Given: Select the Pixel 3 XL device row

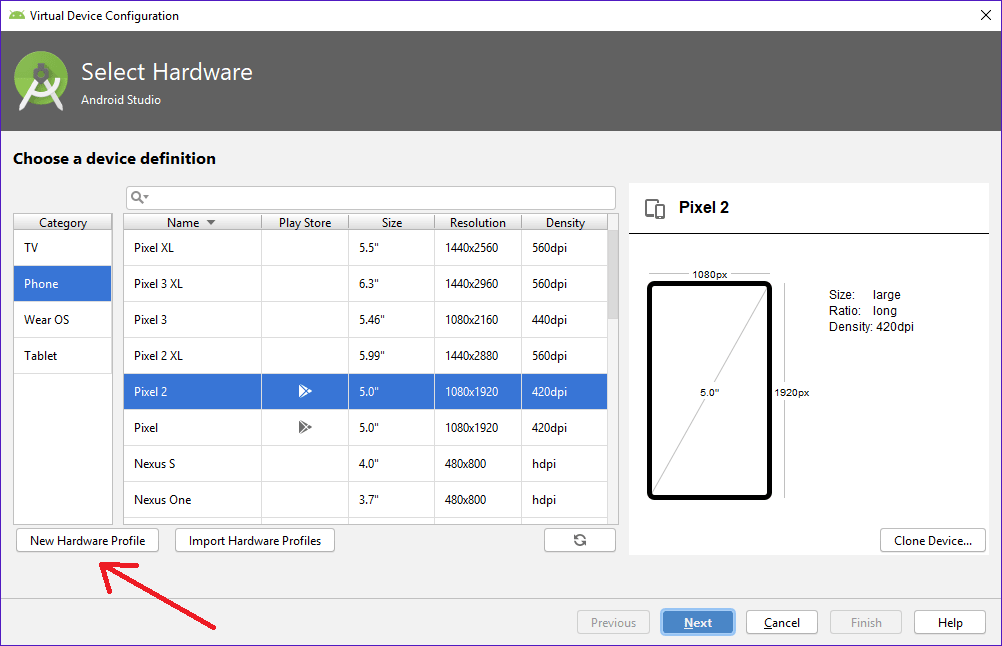Looking at the screenshot, I should click(365, 284).
